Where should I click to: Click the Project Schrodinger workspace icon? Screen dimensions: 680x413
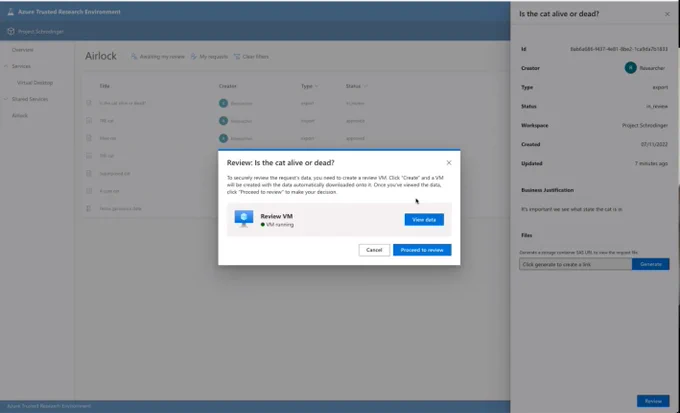coord(11,32)
